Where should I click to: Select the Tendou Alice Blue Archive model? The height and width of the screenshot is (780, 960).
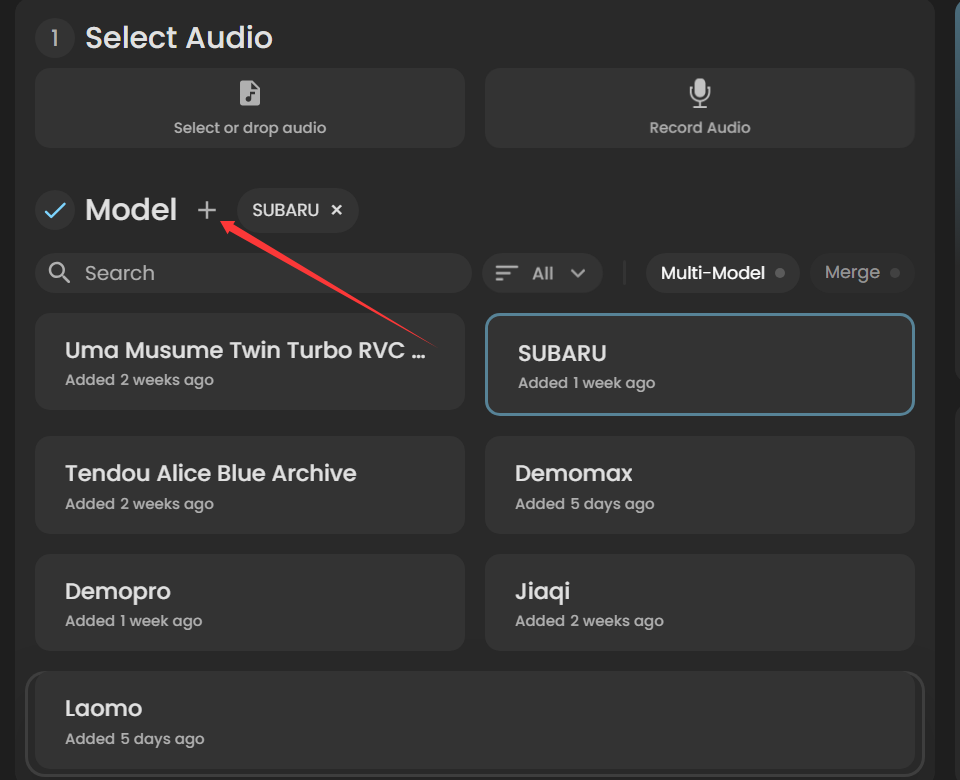point(250,485)
